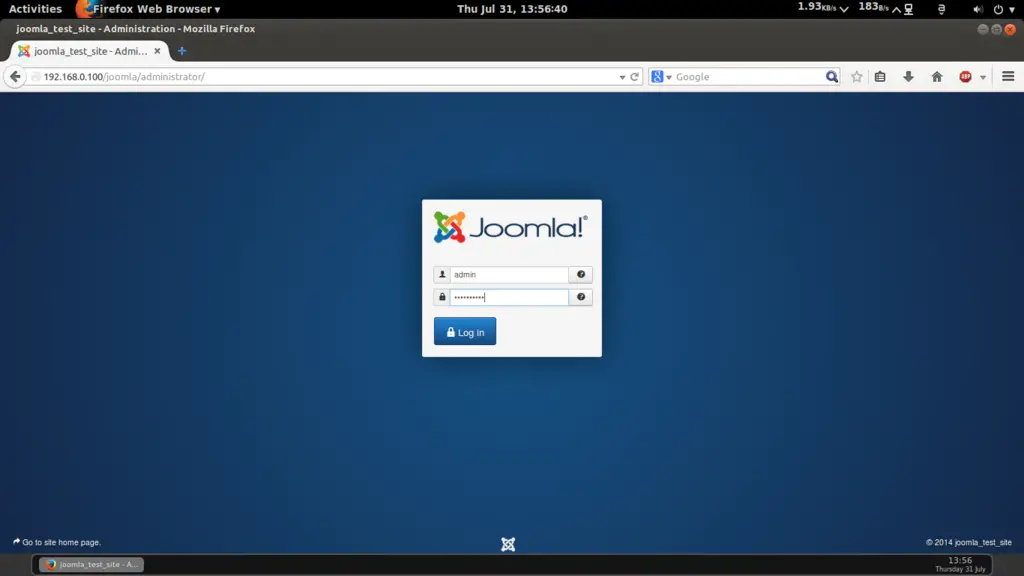
Task: Click the download speed indicator 1.93 KB/s
Action: click(823, 8)
